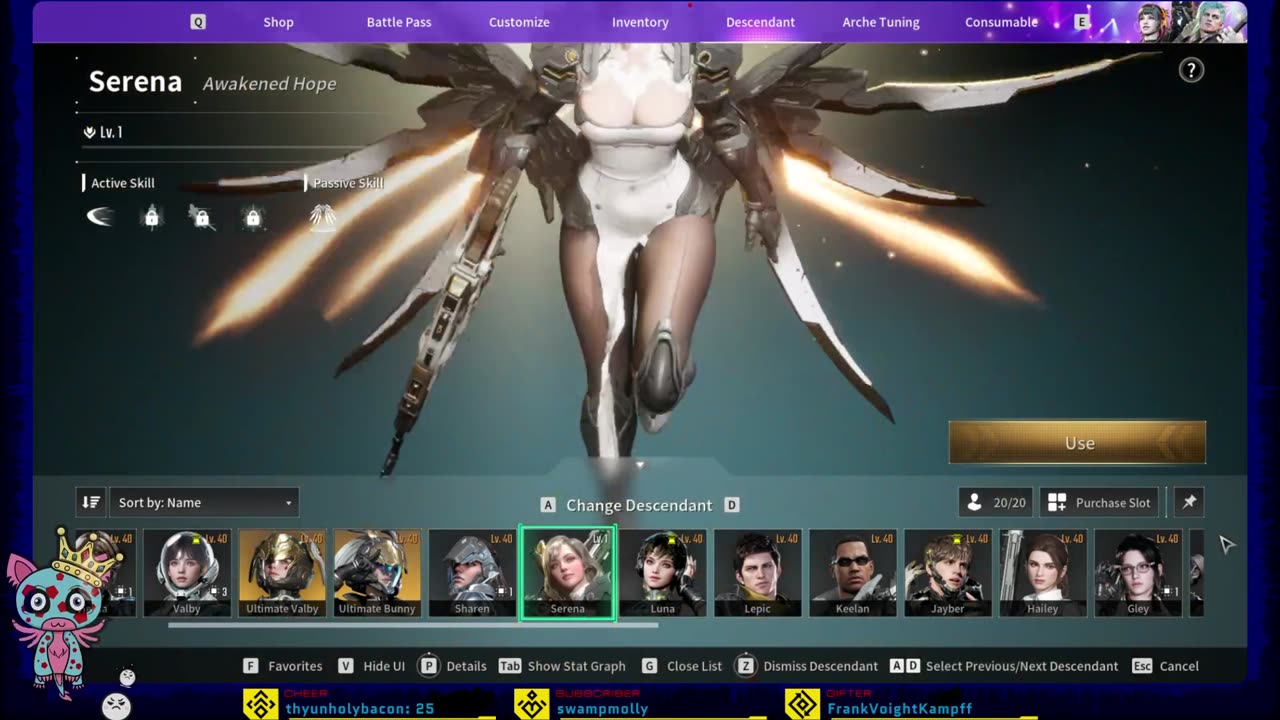Click Cancel next to Esc
The image size is (1280, 720).
click(1179, 666)
